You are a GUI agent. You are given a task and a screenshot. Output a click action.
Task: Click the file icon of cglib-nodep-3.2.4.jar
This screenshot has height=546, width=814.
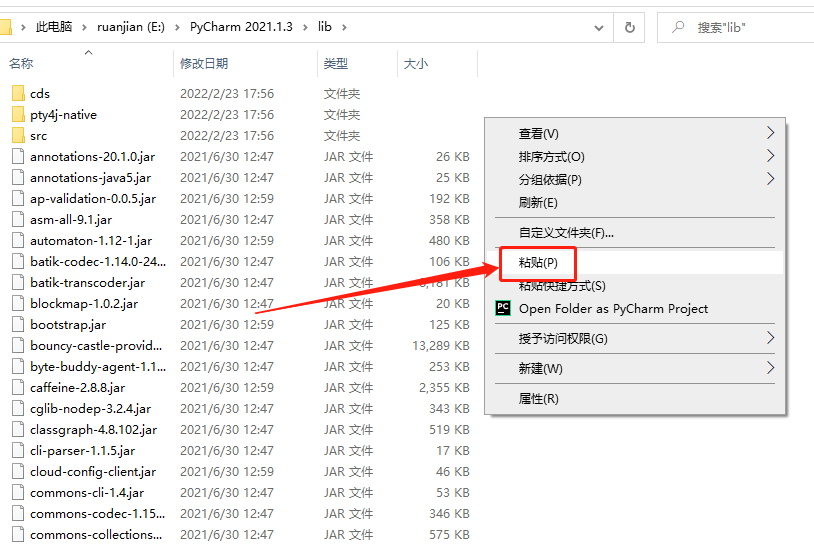click(x=18, y=408)
